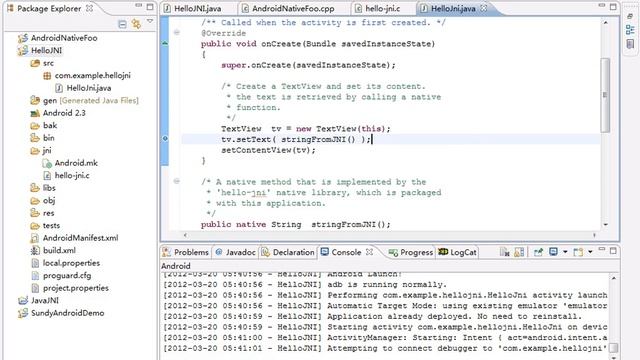Image resolution: width=640 pixels, height=360 pixels.
Task: Open the Open Console dropdown arrow
Action: click(x=590, y=252)
